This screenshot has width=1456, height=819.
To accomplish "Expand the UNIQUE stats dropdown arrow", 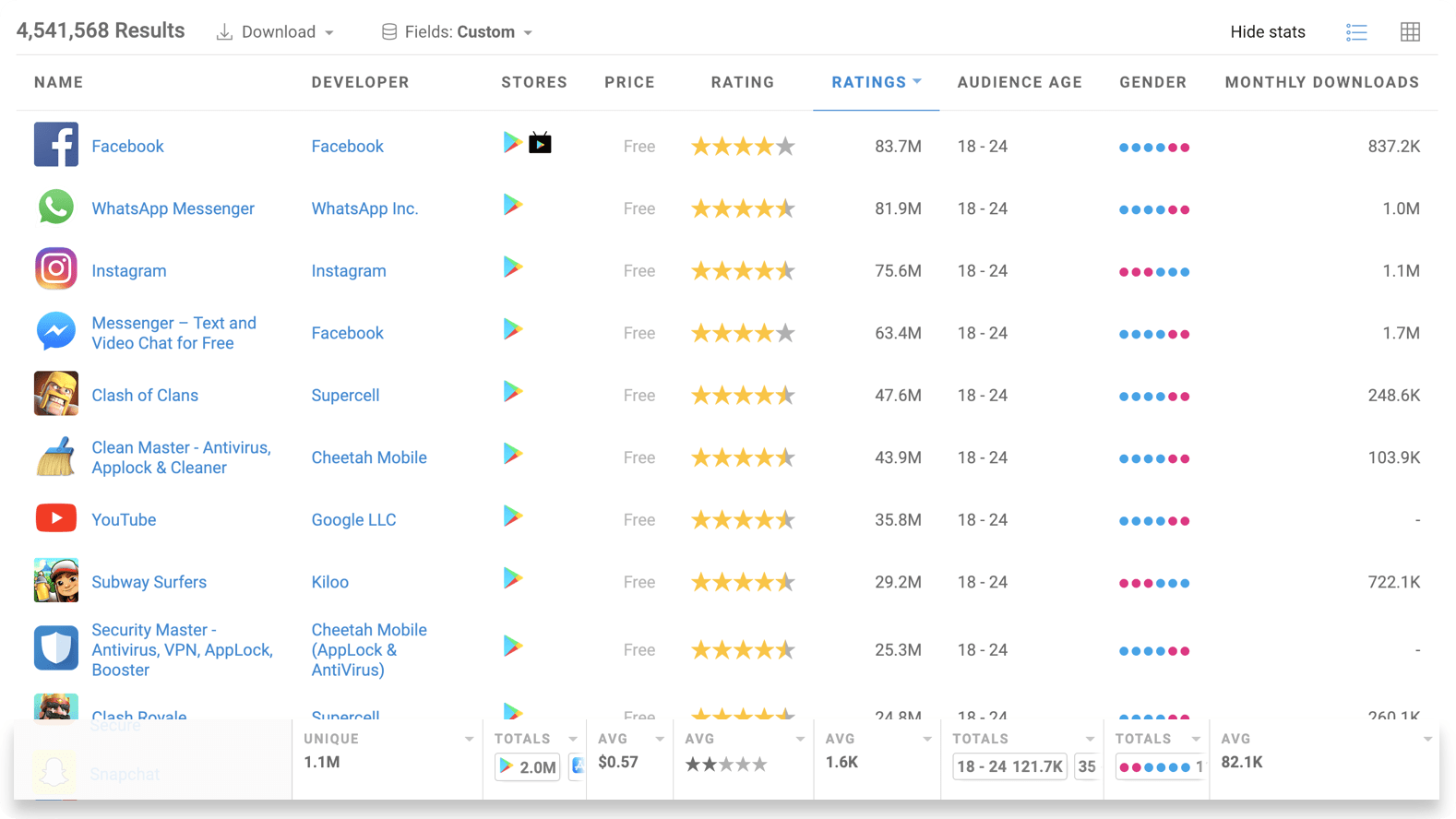I will [469, 740].
